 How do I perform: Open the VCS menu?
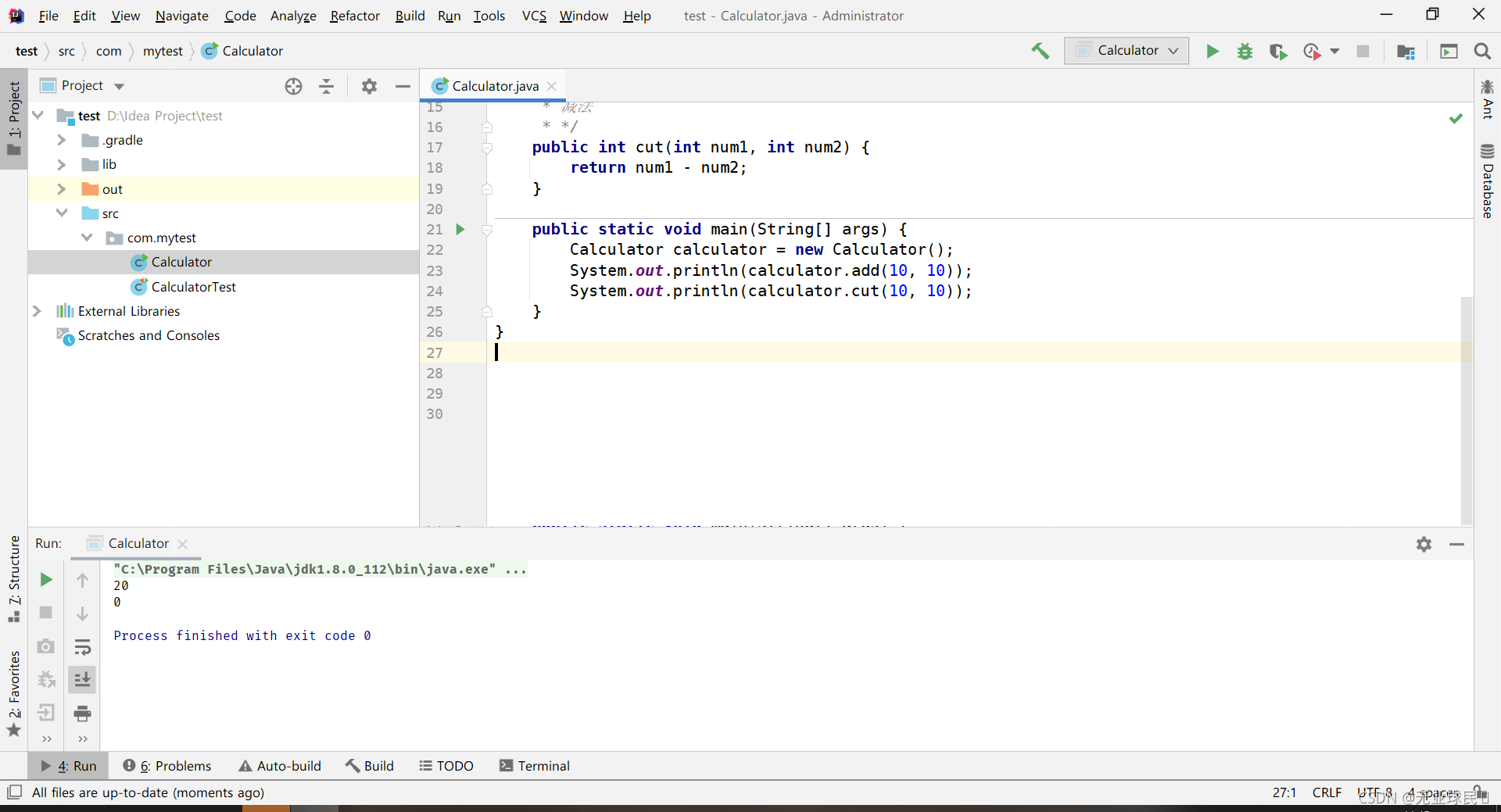click(534, 16)
